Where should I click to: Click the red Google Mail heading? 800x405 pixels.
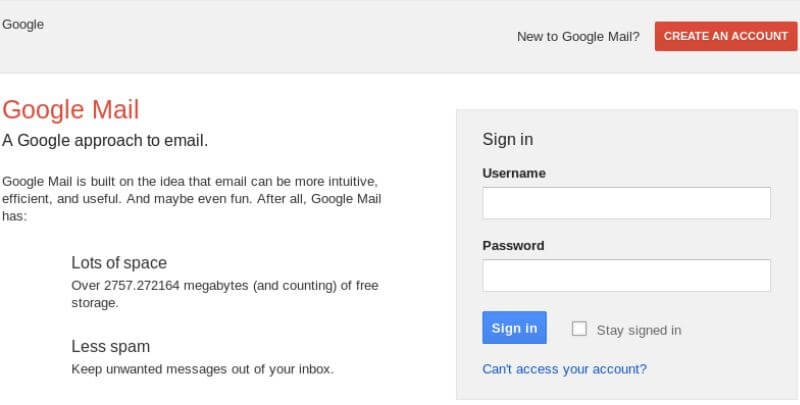pos(71,109)
